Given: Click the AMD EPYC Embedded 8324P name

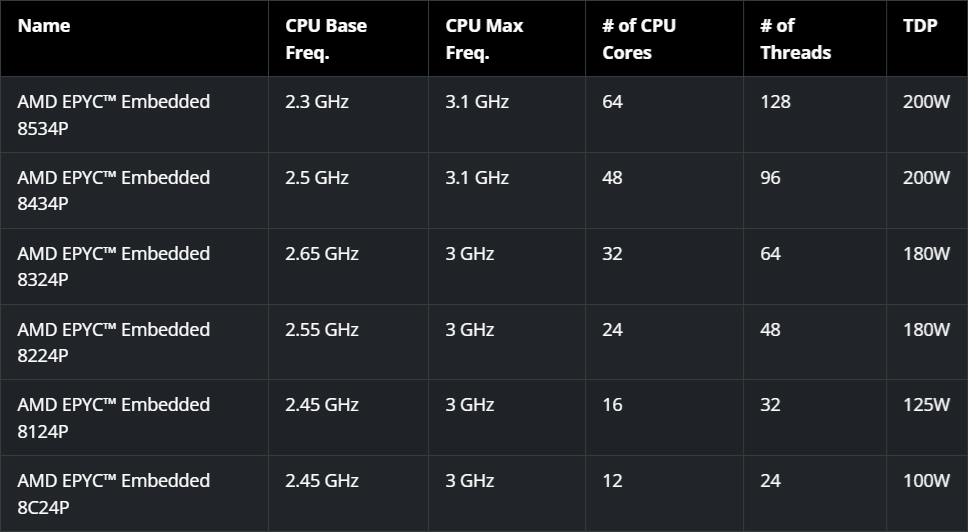Looking at the screenshot, I should pos(113,266).
